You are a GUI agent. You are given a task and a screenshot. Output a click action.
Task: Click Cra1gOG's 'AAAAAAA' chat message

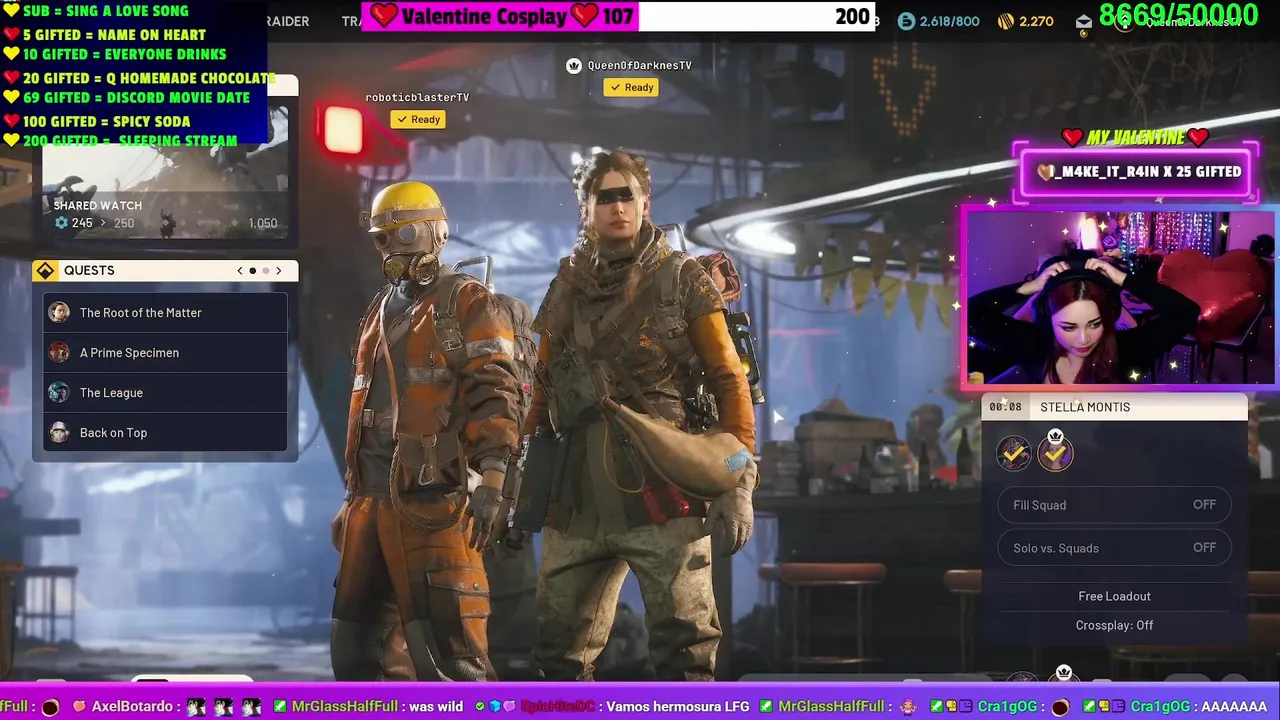1233,707
